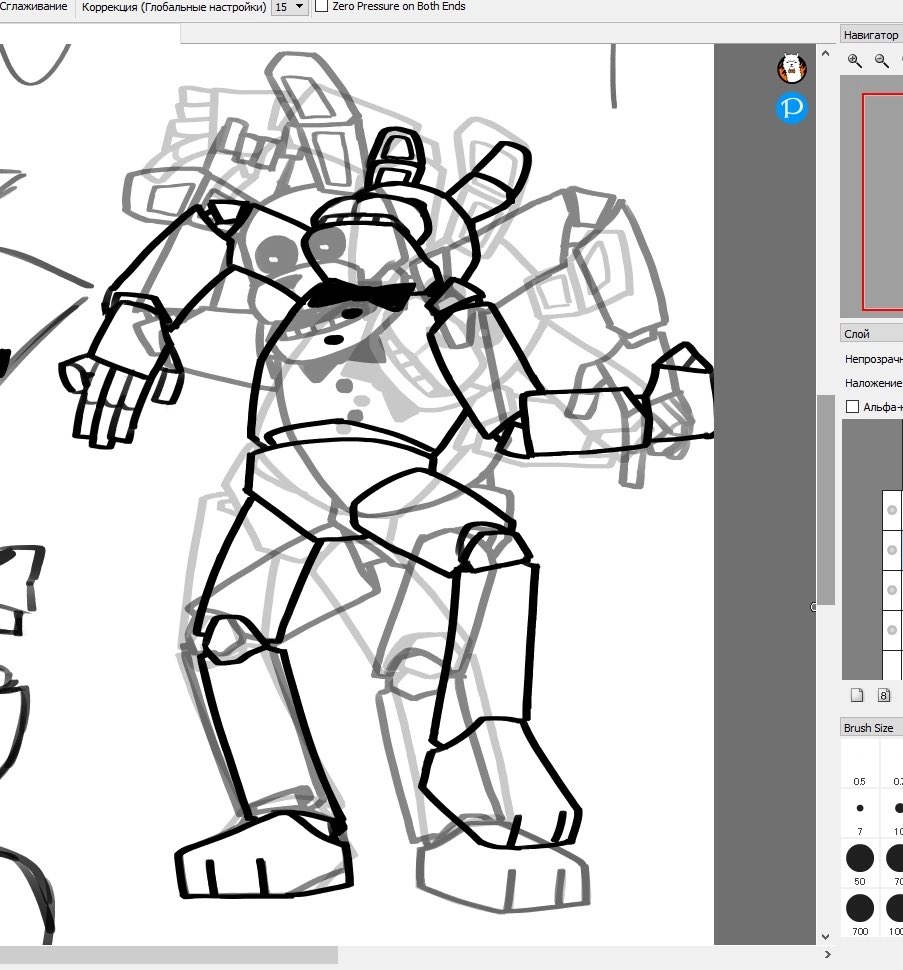
Task: Create a new normal layer with the blank page icon
Action: click(857, 695)
